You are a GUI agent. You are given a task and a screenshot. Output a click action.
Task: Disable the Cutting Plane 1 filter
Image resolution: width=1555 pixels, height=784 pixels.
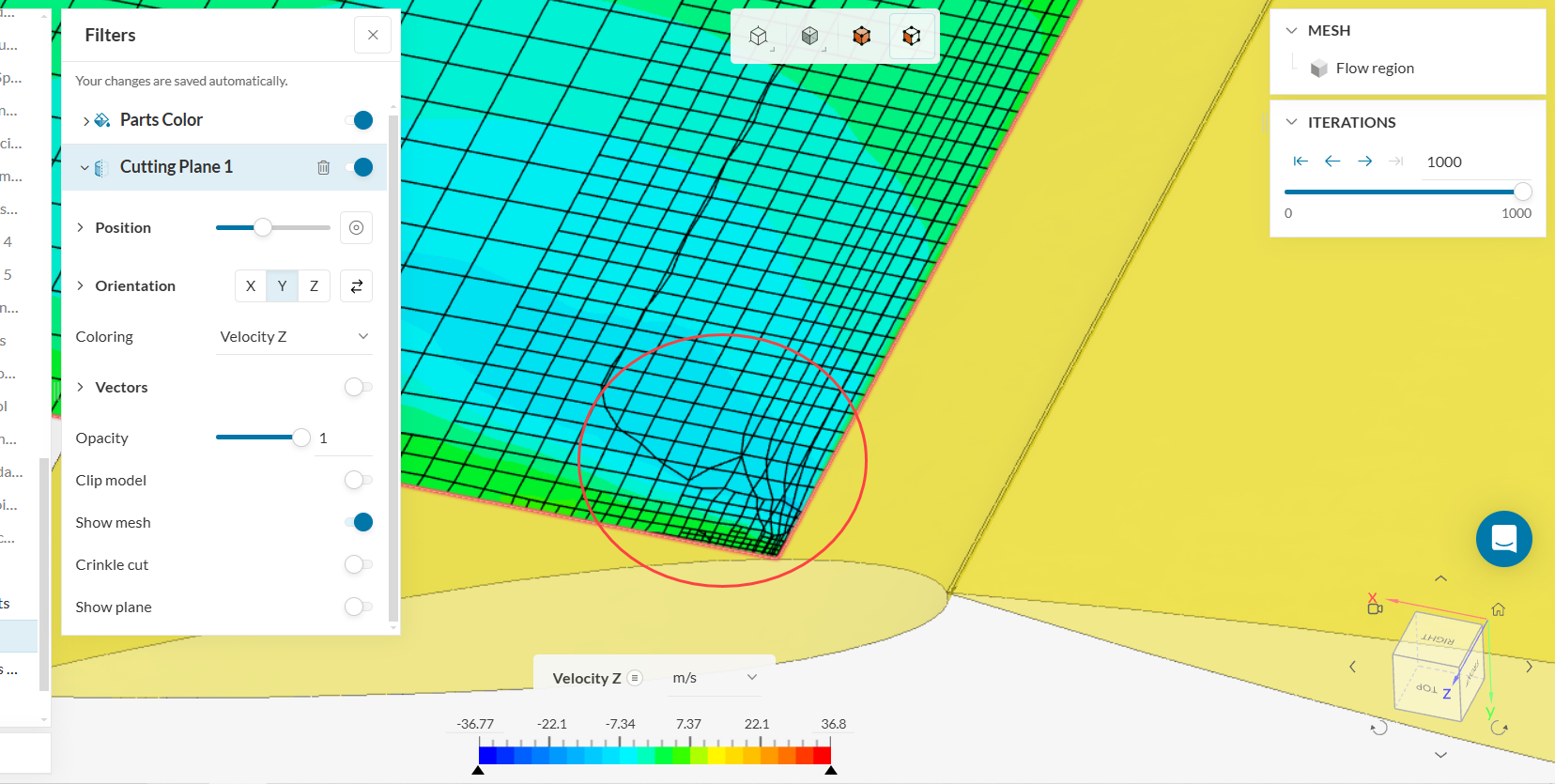tap(359, 167)
